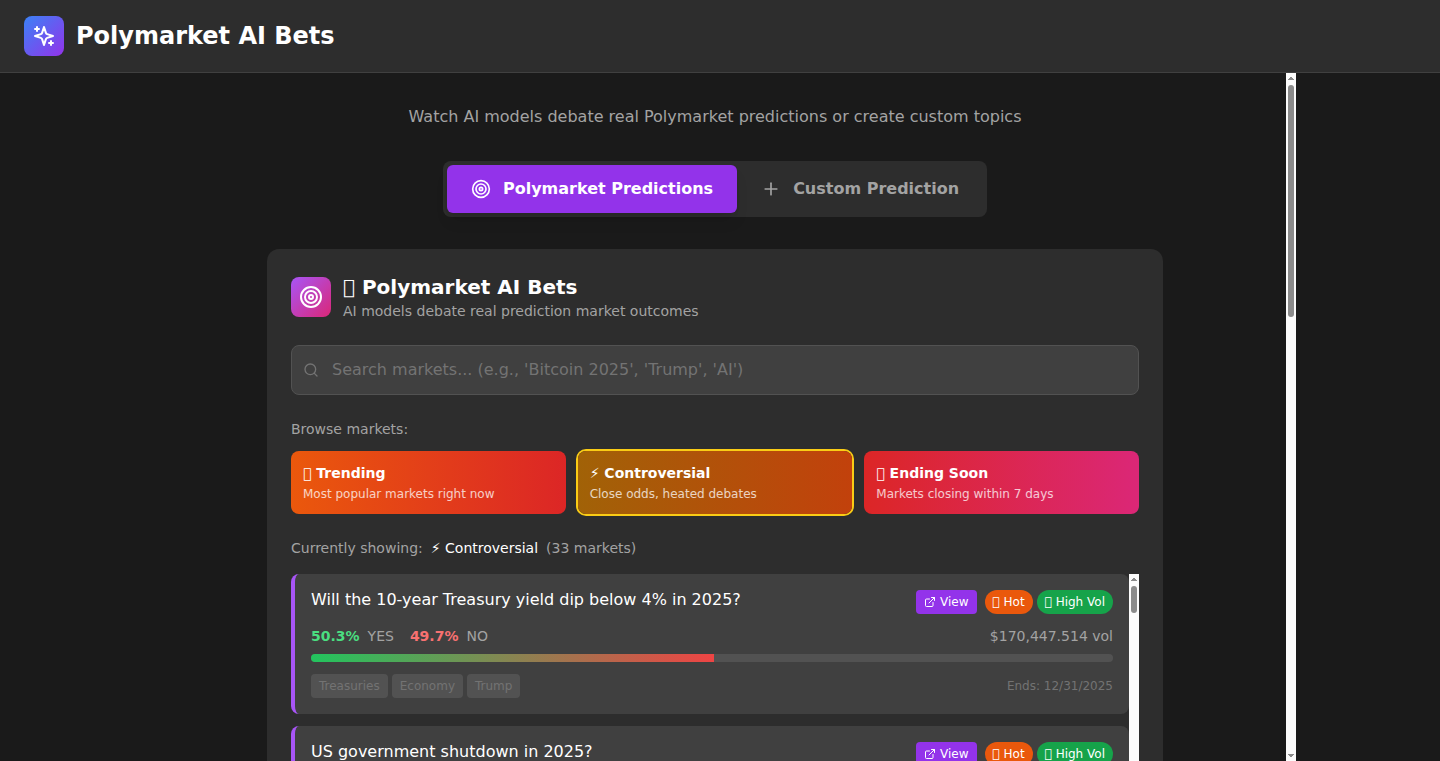Open the 10-year Treasury yield market question
The image size is (1440, 761).
(525, 600)
